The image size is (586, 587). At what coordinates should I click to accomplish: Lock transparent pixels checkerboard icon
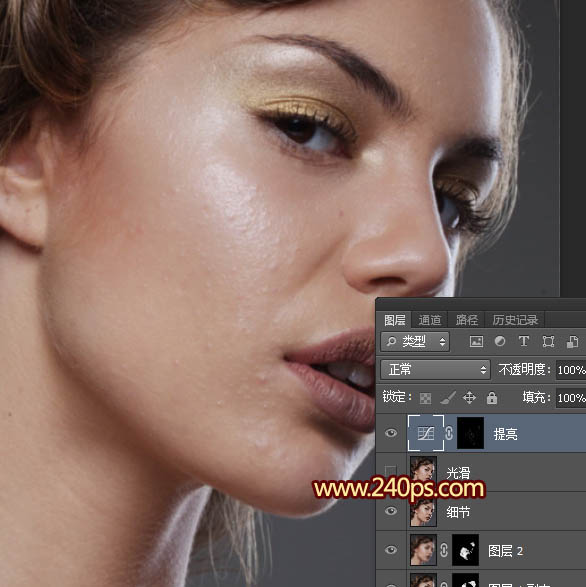coord(425,398)
